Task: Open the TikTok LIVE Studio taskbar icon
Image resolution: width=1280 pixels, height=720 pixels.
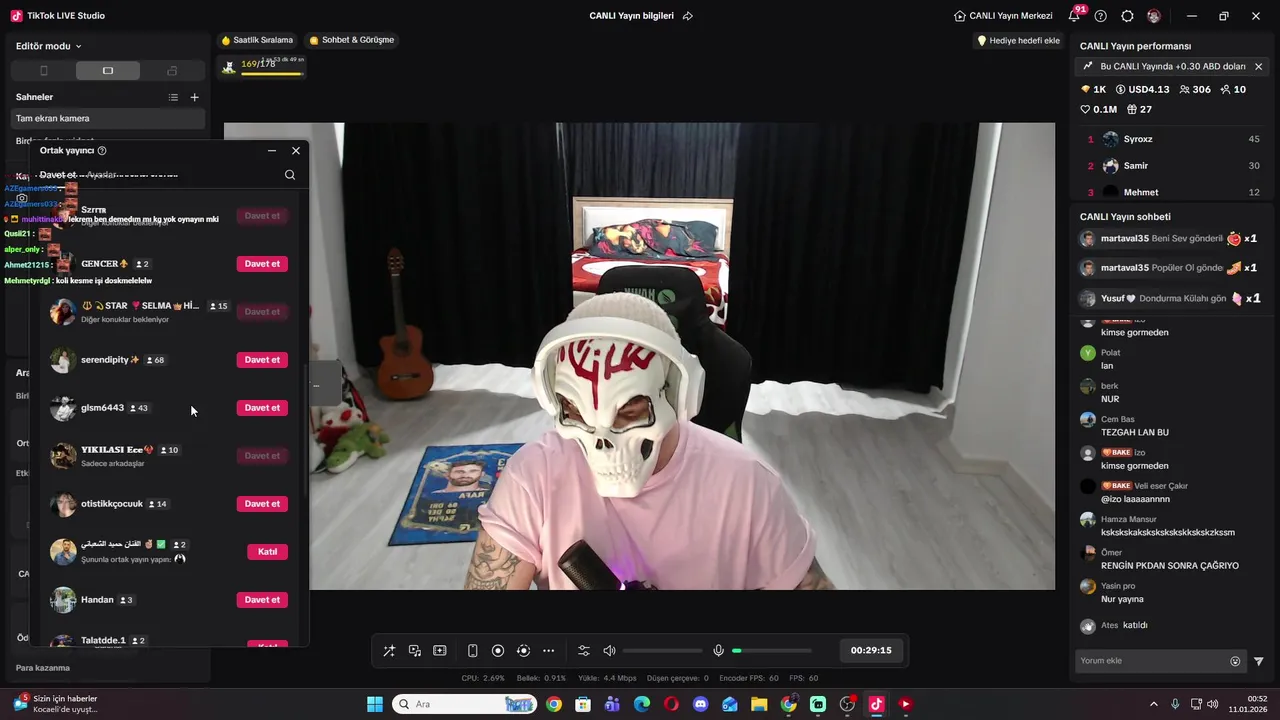Action: point(876,704)
